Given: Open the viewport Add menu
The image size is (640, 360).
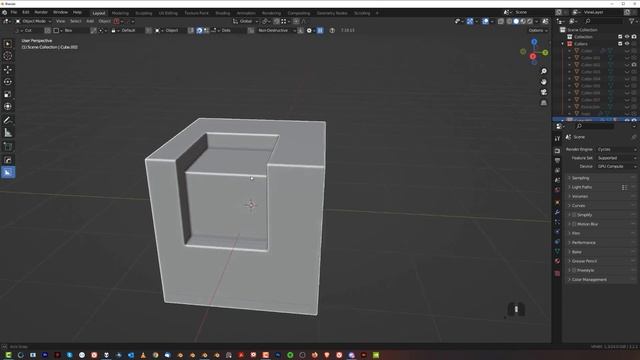Looking at the screenshot, I should pos(90,21).
